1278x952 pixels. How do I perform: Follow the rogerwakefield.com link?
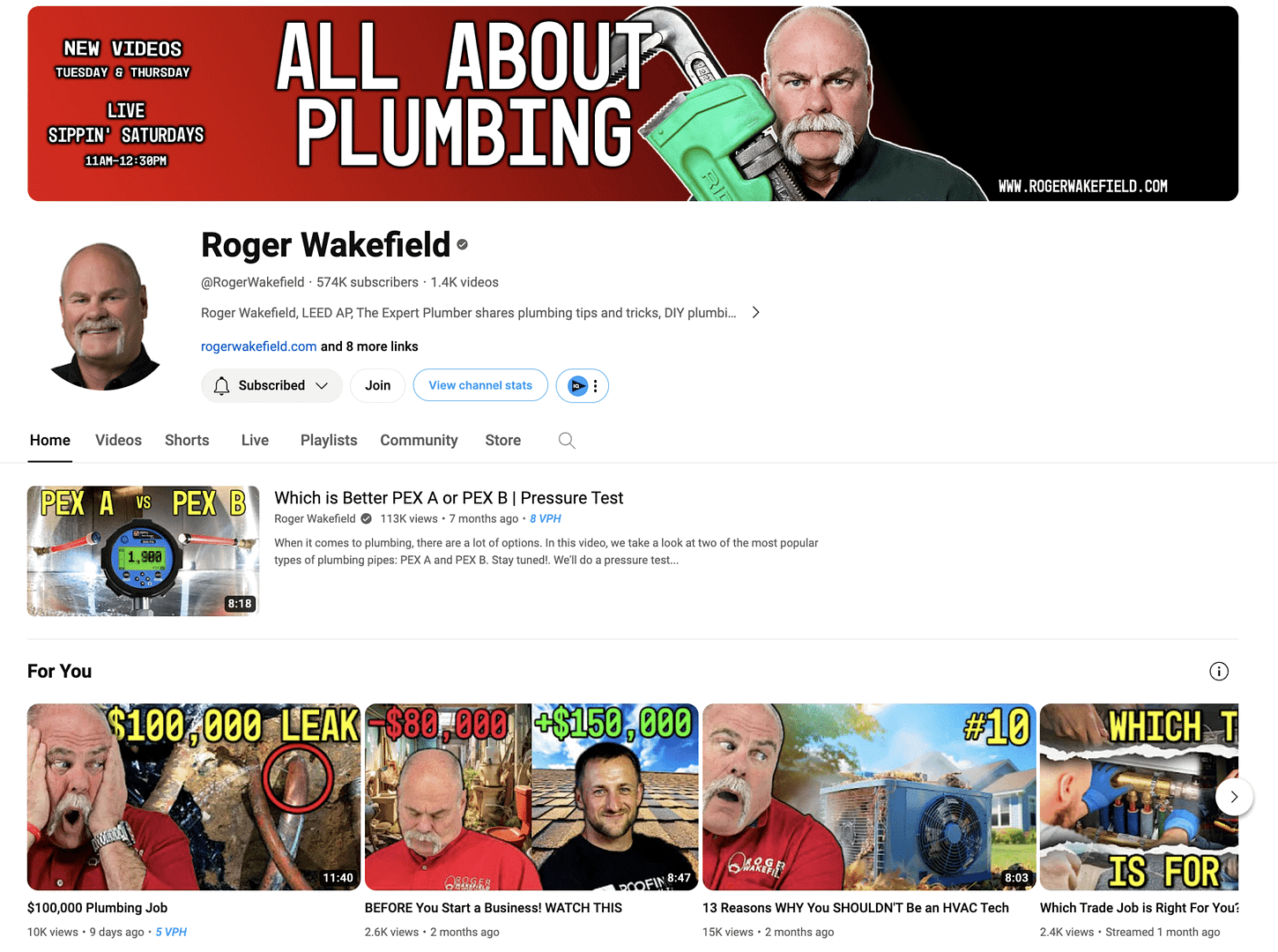coord(257,346)
